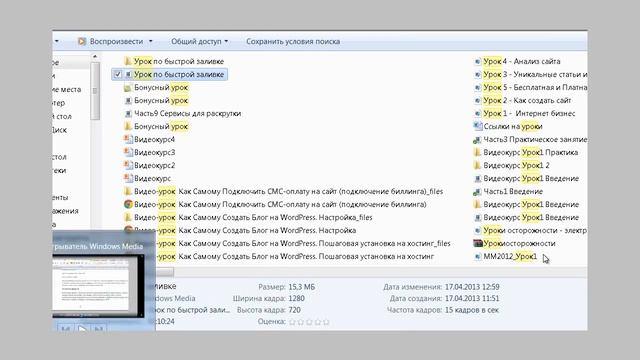The width and height of the screenshot is (640, 360).
Task: Click the Часть3 Практическое занятие file icon
Action: [477, 140]
